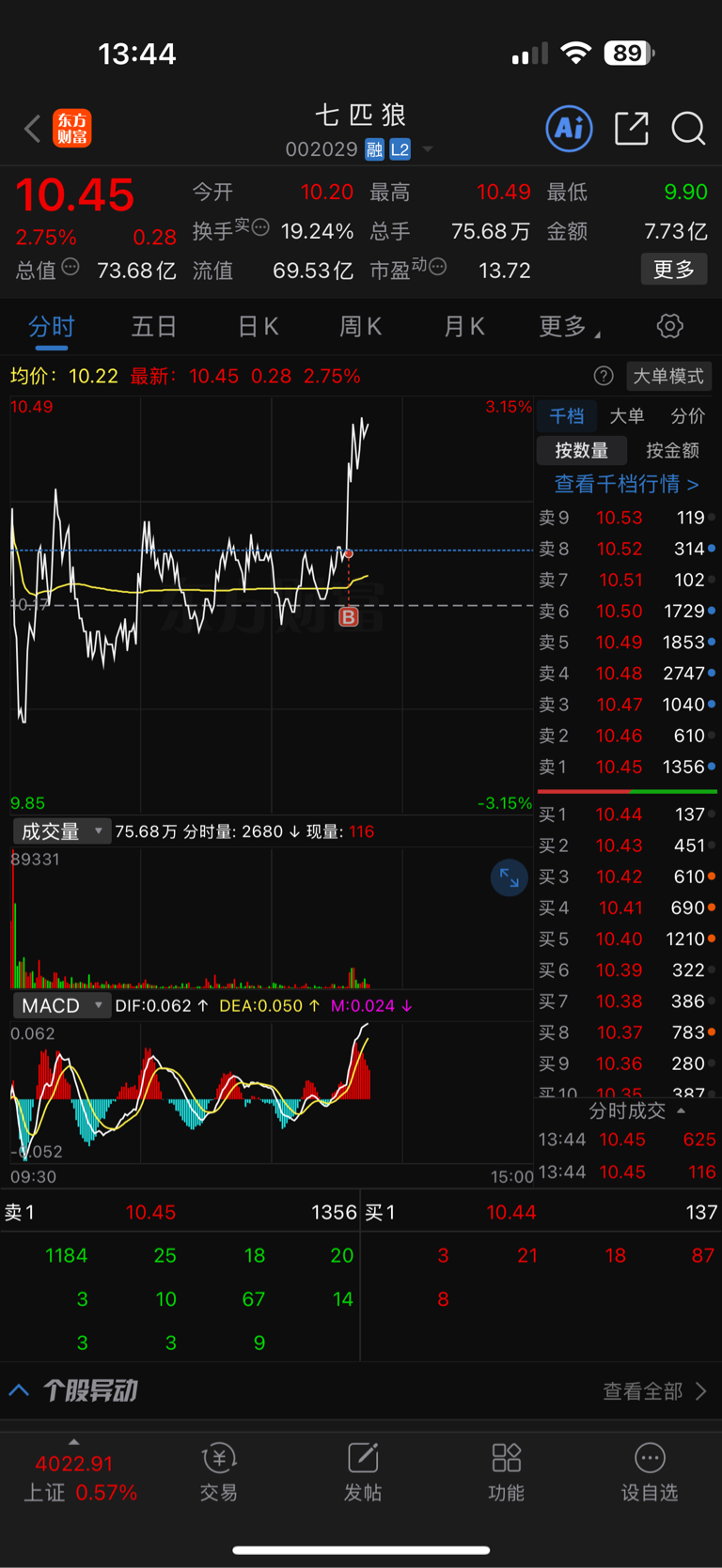
Task: Tap the L2 level badge
Action: 400,149
